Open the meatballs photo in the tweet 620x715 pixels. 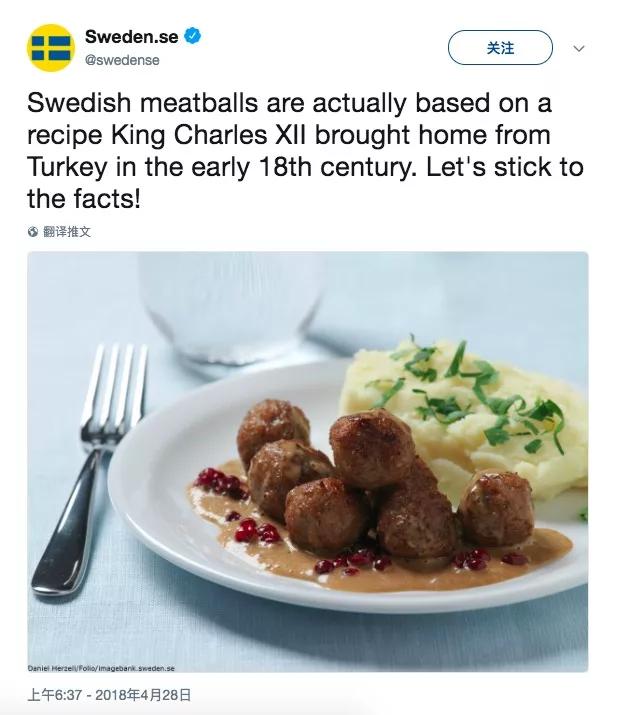click(308, 460)
